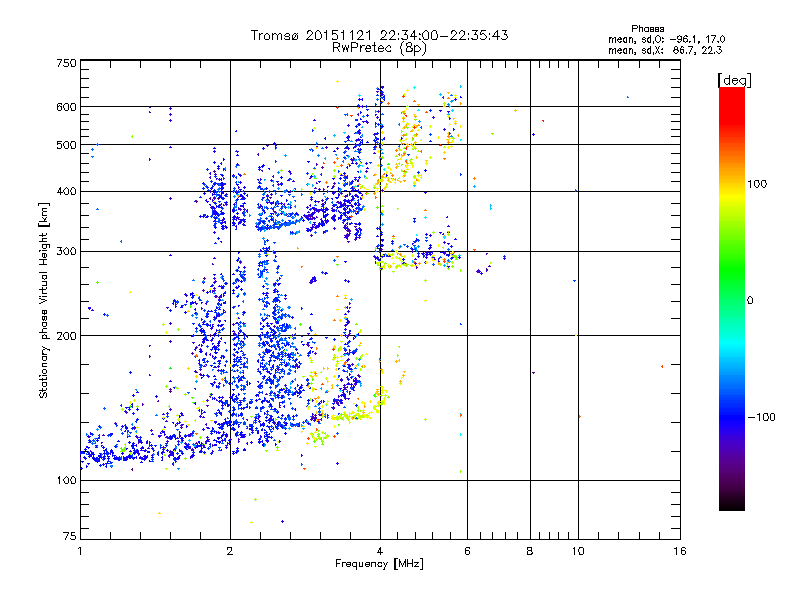Image resolution: width=800 pixels, height=600 pixels.
Task: Click the '2' x-axis frequency tick label
Action: coord(230,551)
